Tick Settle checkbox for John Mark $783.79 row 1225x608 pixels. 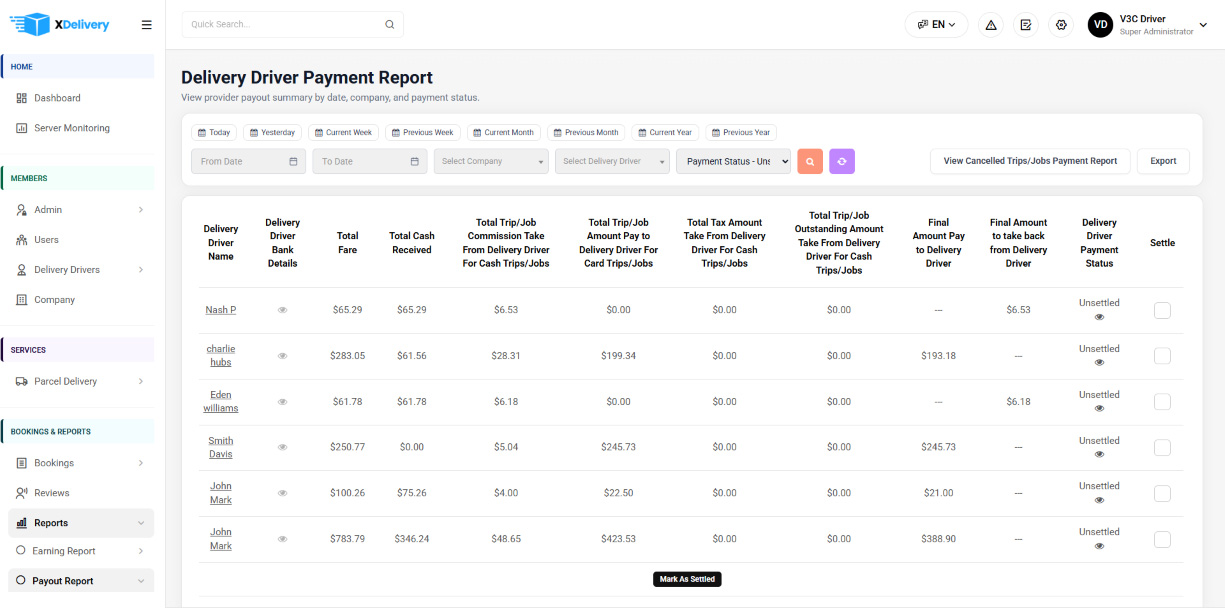point(1162,539)
